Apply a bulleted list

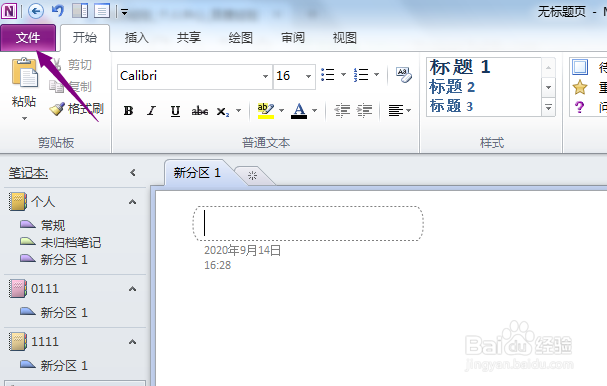tap(328, 74)
